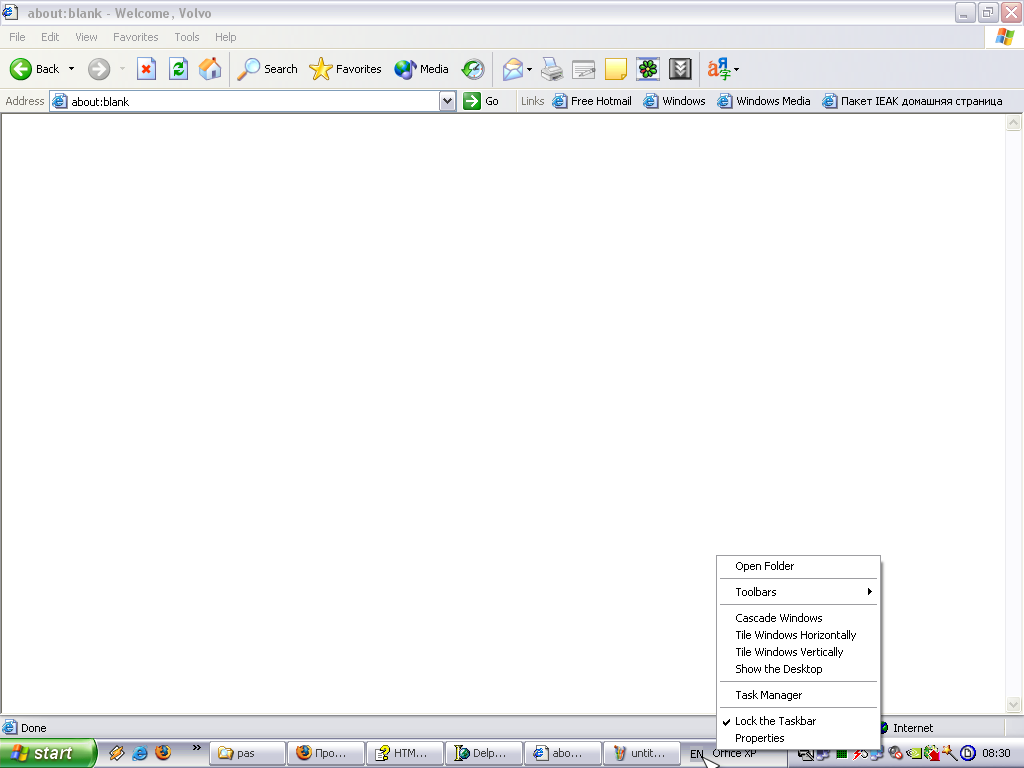
Task: Launch Firefox from Quick Launch
Action: click(x=163, y=753)
